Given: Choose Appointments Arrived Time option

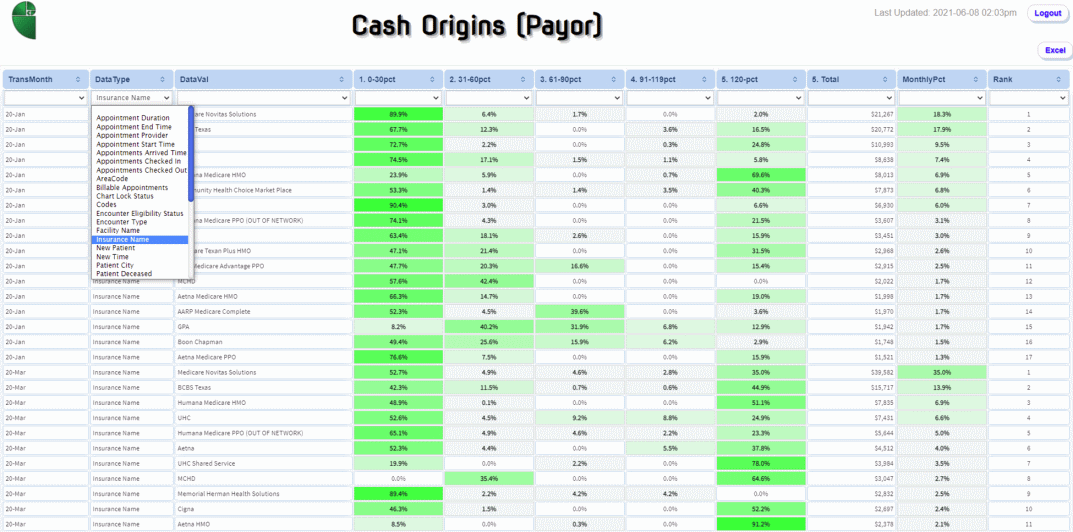Looking at the screenshot, I should 140,153.
